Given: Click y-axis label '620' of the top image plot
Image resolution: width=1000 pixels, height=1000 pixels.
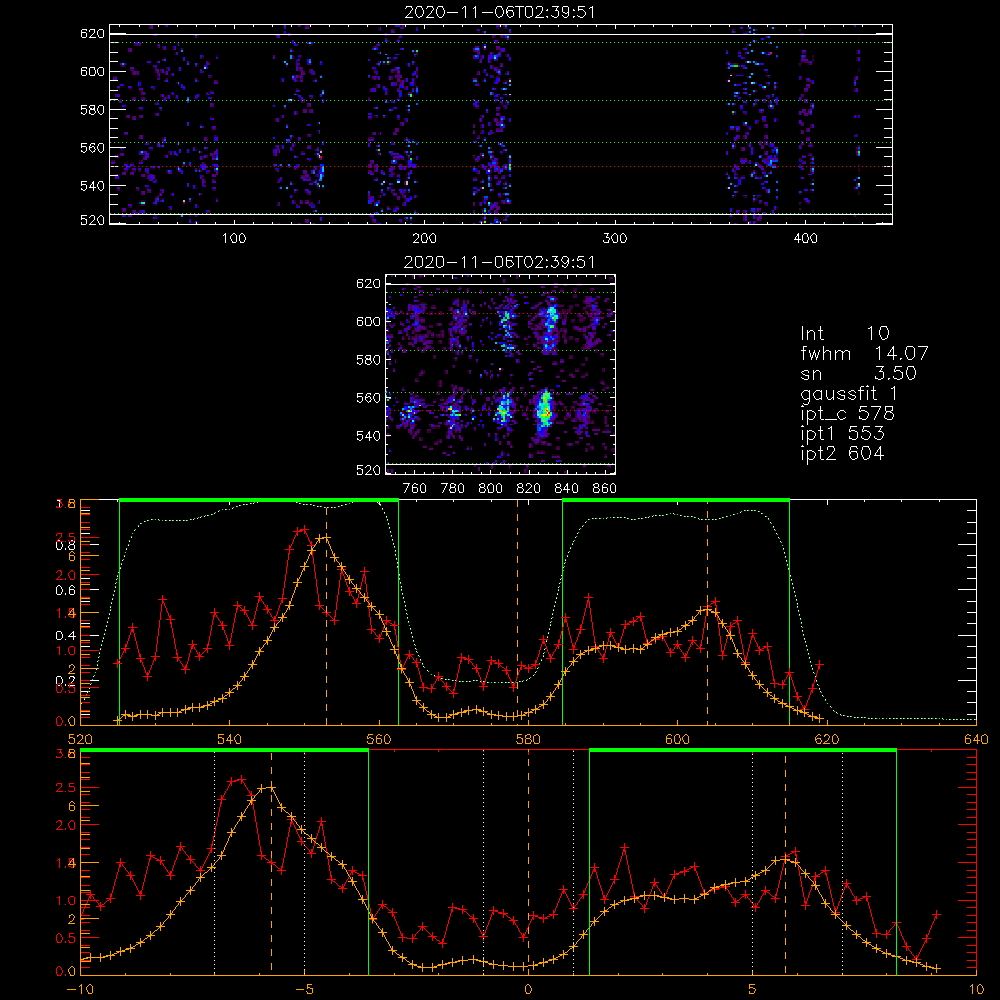Looking at the screenshot, I should click(92, 33).
